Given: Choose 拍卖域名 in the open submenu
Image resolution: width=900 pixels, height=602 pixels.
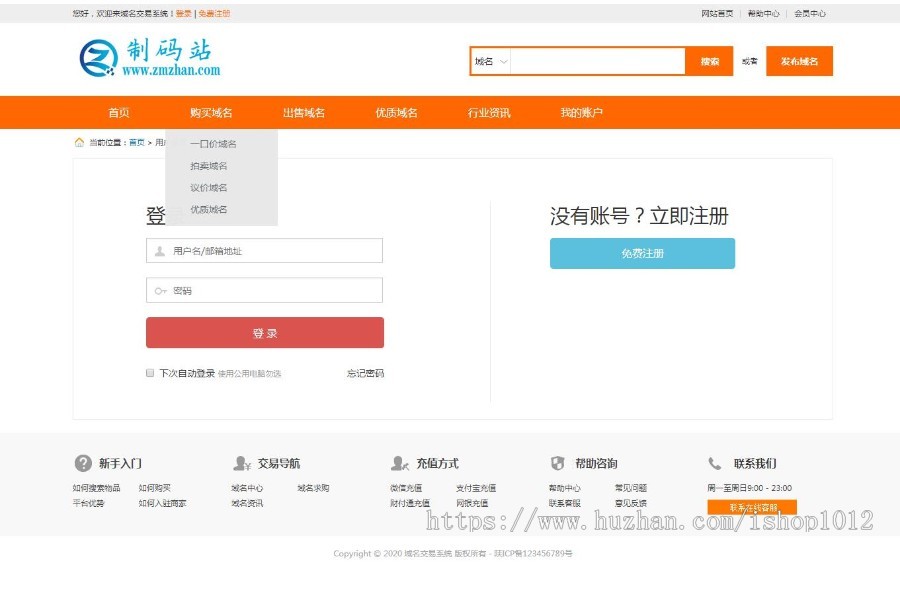Looking at the screenshot, I should pos(209,166).
